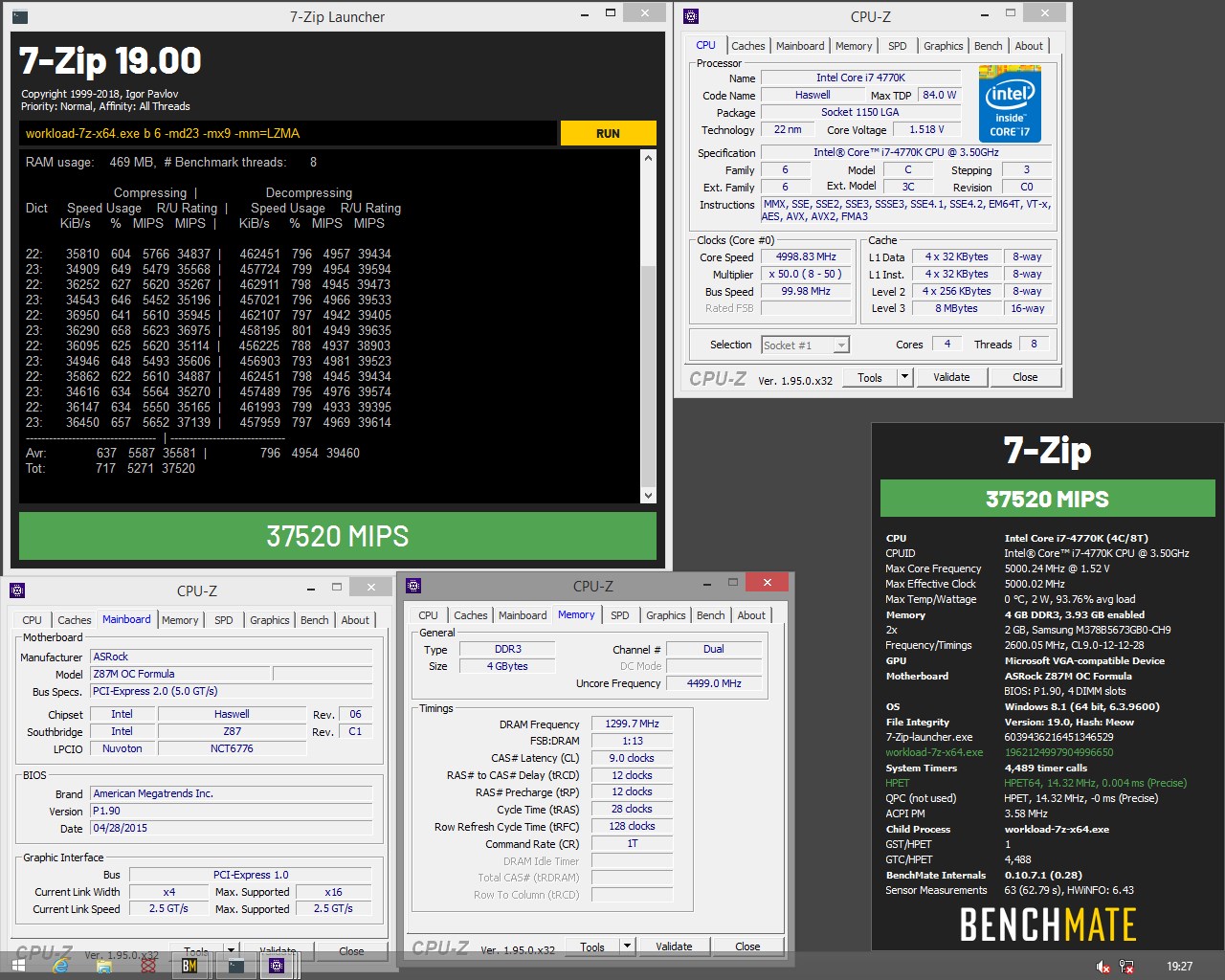Screen dimensions: 1225x980
Task: Click the yellow RUN button
Action: [608, 133]
